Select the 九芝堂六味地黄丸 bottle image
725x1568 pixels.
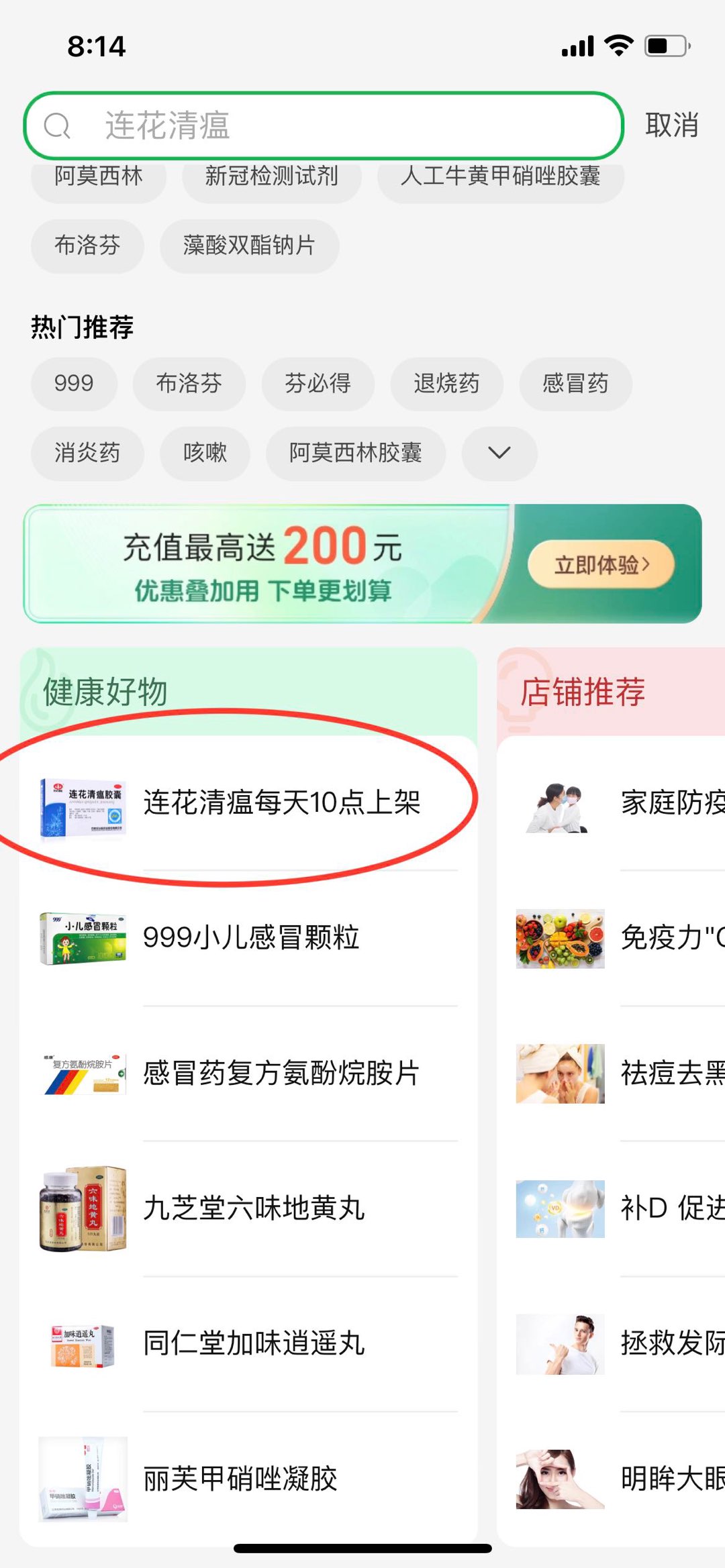point(83,1208)
